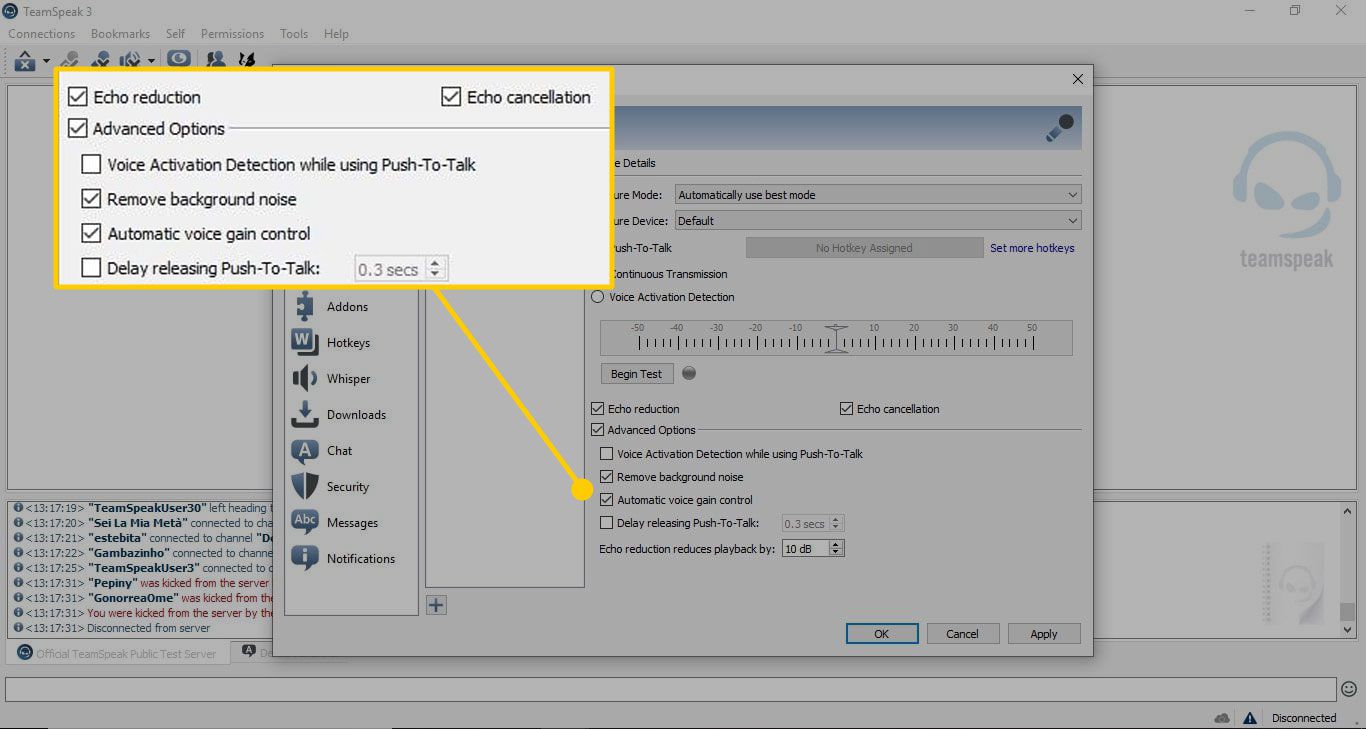Click the 10 dB echo reduction spinner

(813, 549)
